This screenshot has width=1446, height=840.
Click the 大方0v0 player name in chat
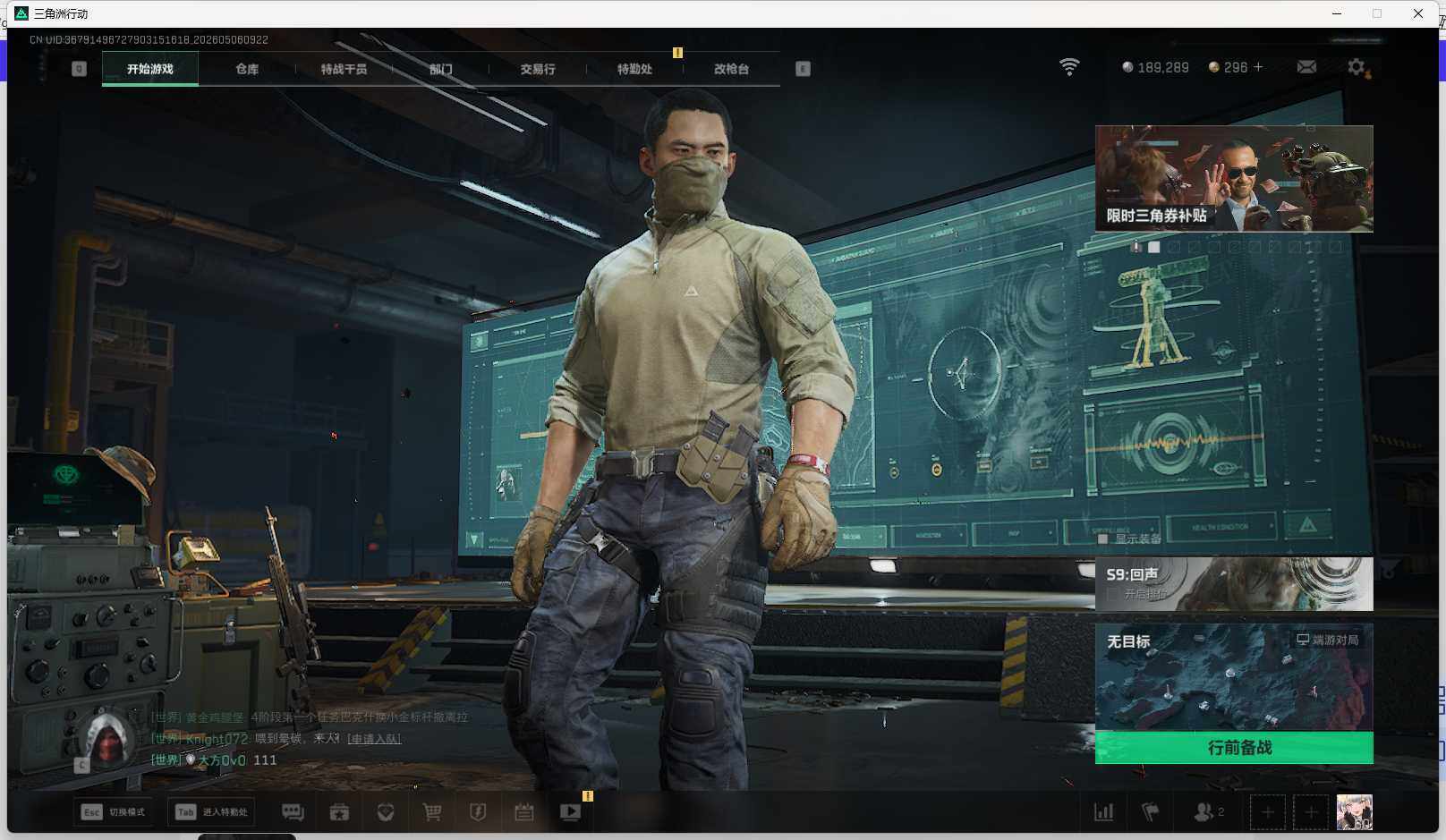coord(222,760)
